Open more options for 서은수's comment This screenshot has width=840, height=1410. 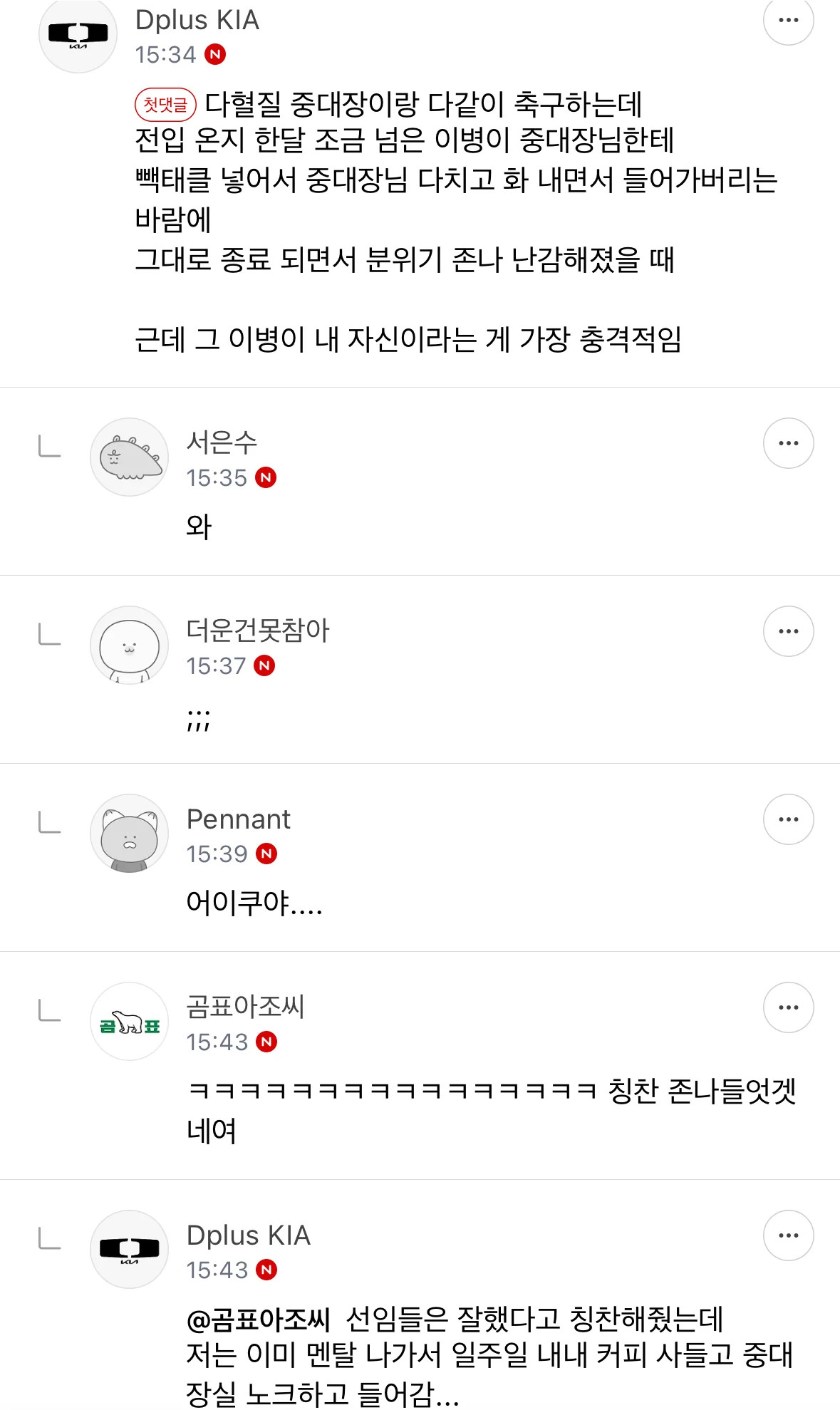coord(788,443)
